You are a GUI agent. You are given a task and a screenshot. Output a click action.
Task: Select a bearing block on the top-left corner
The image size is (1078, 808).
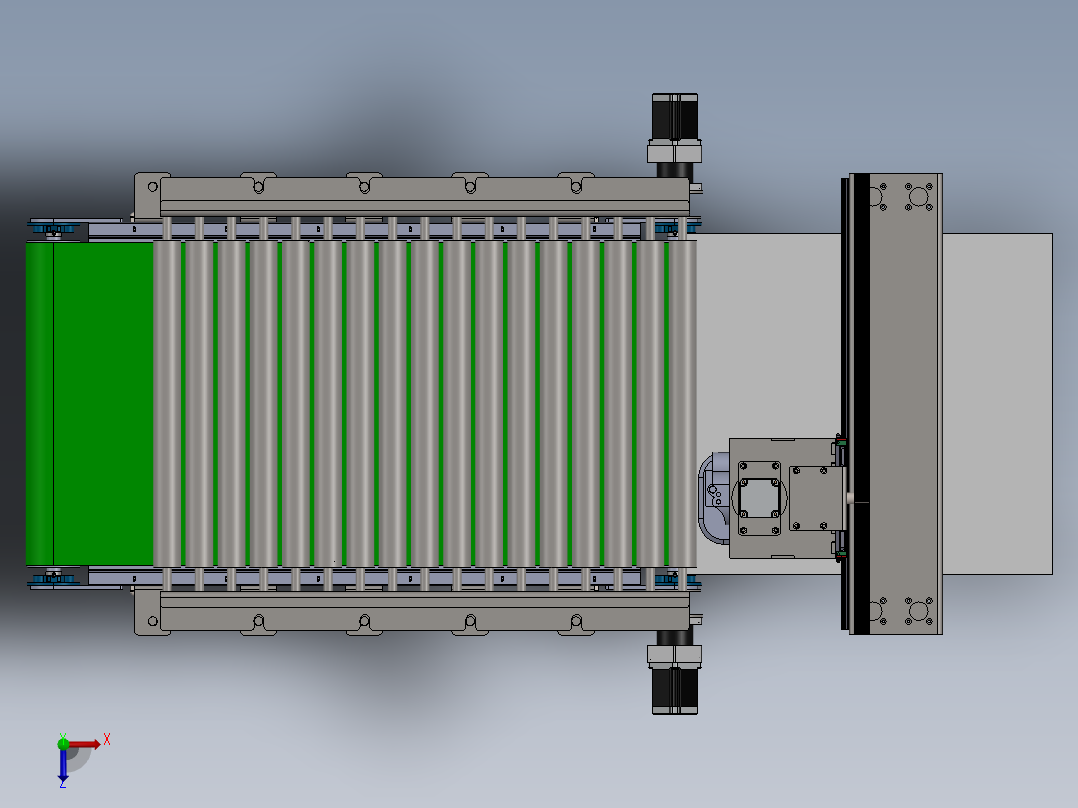pos(55,227)
